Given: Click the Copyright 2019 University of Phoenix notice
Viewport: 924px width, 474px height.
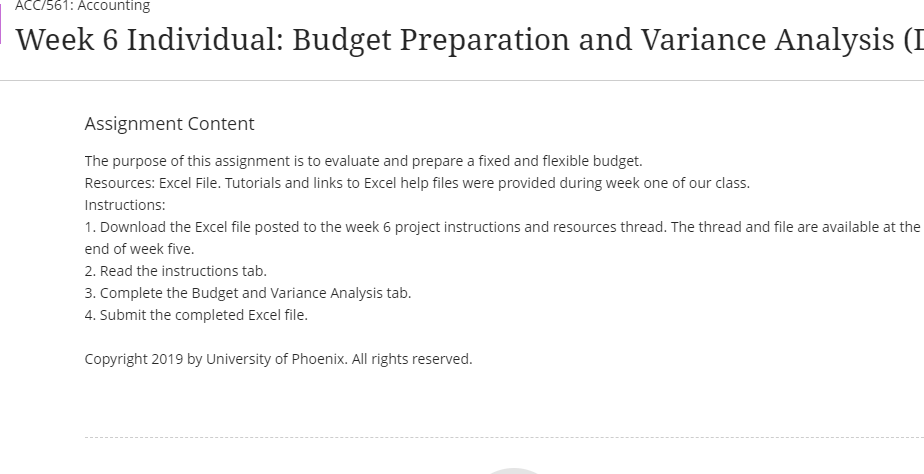Looking at the screenshot, I should (279, 359).
